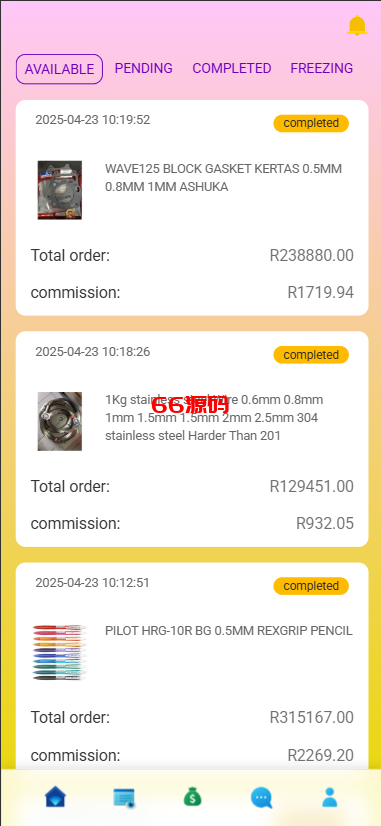Switch to the PENDING tab
The height and width of the screenshot is (826, 381).
pyautogui.click(x=144, y=68)
